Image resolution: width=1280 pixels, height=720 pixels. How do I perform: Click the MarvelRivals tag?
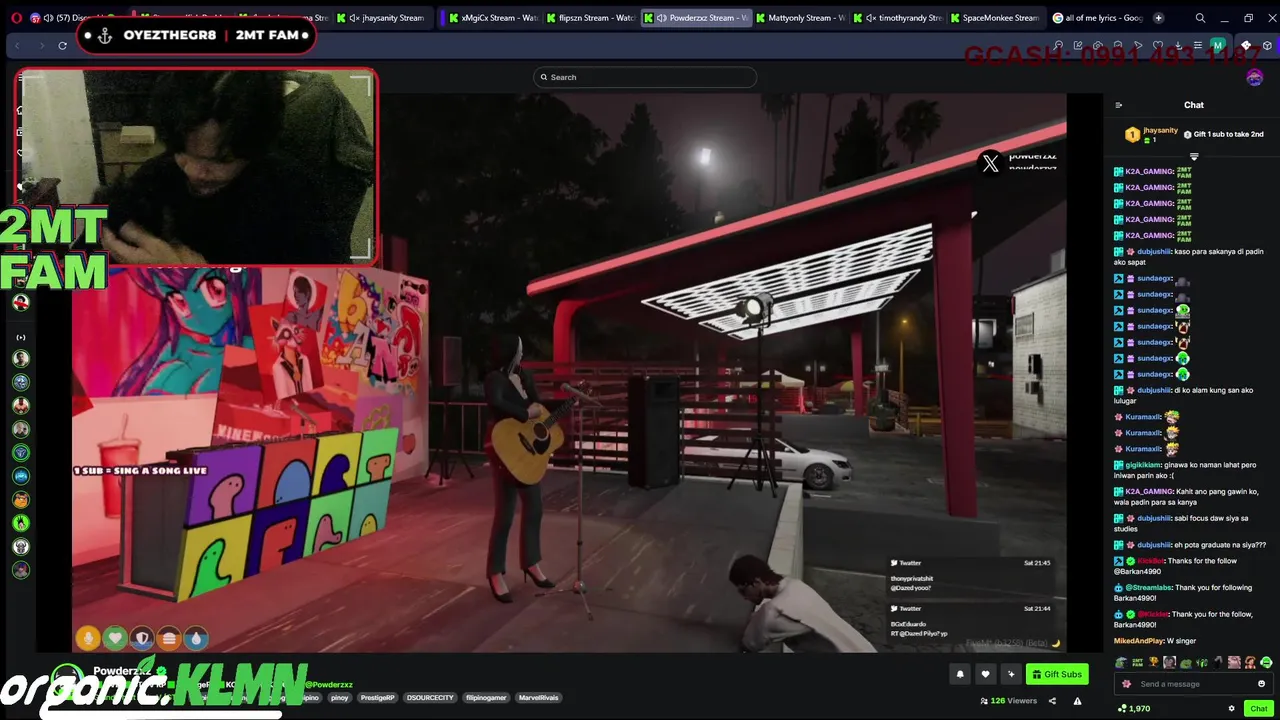coord(539,697)
